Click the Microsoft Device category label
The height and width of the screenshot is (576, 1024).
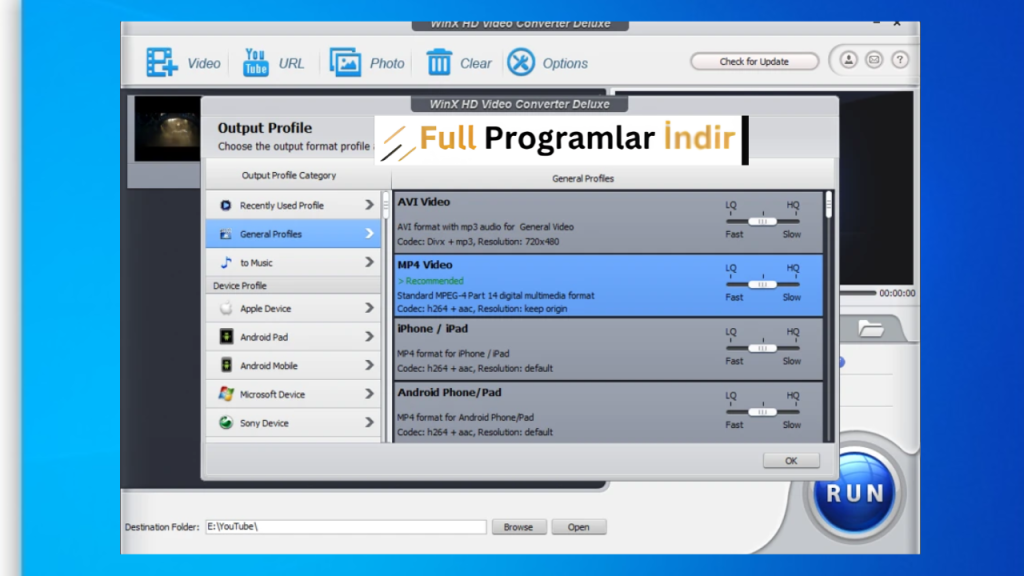coord(272,394)
